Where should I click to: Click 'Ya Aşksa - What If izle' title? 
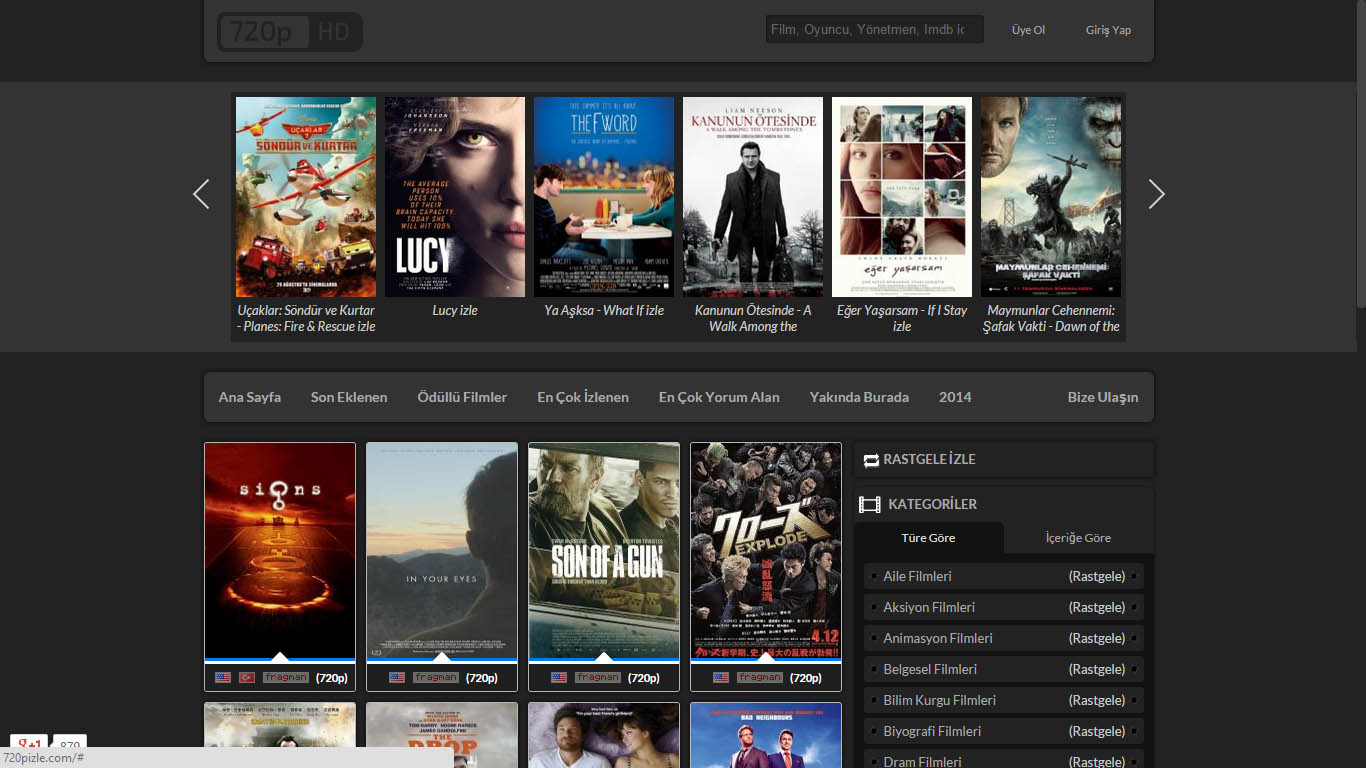pyautogui.click(x=604, y=310)
